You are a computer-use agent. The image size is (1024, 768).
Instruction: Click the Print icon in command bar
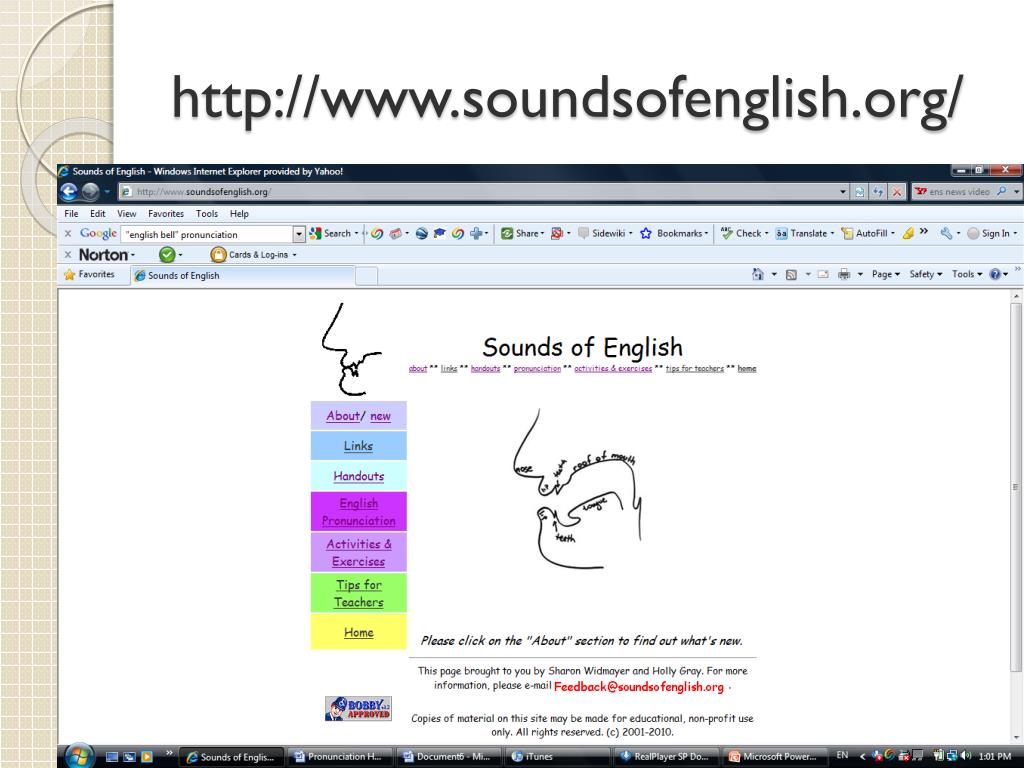(844, 274)
